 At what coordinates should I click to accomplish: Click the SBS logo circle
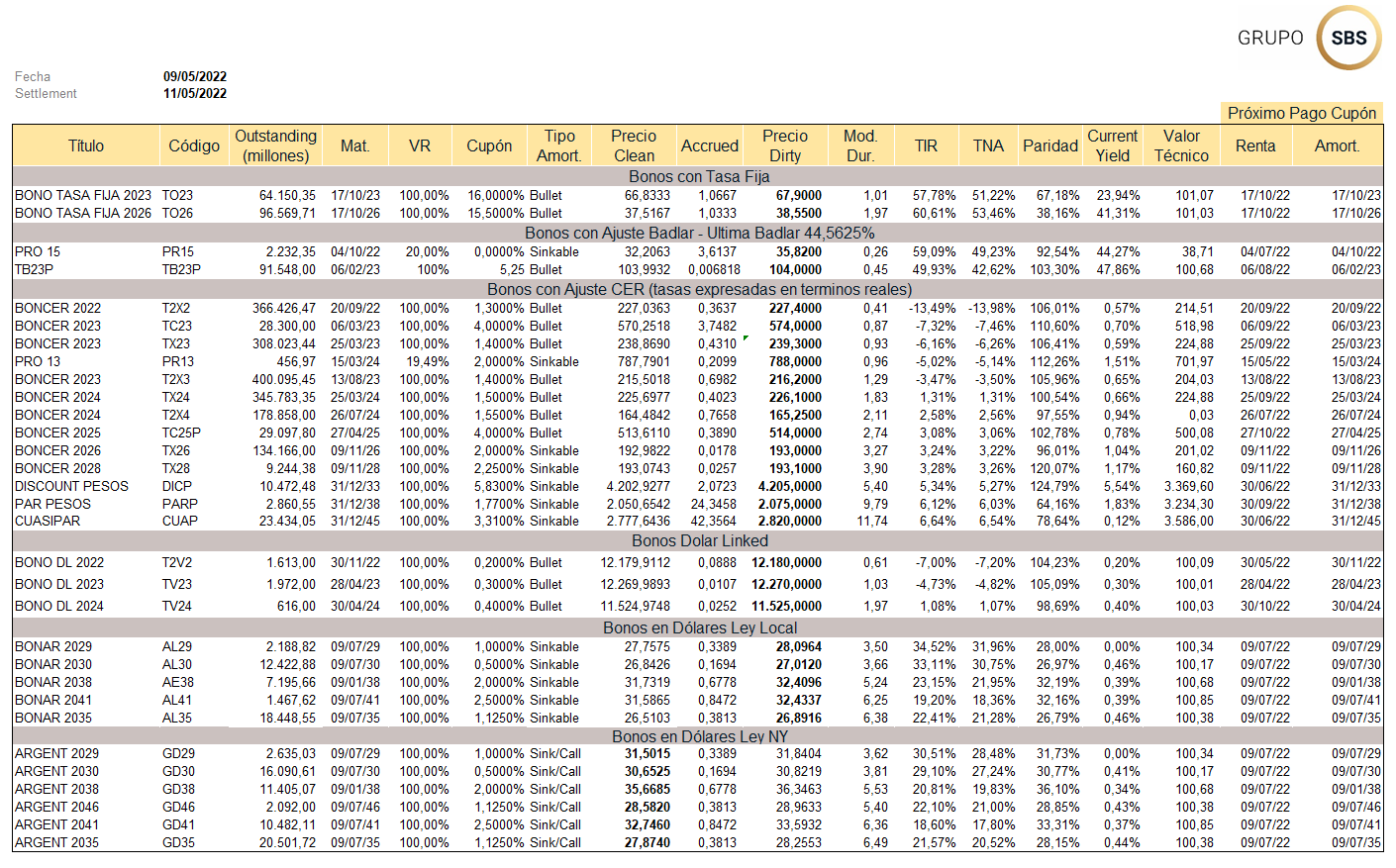[1348, 38]
